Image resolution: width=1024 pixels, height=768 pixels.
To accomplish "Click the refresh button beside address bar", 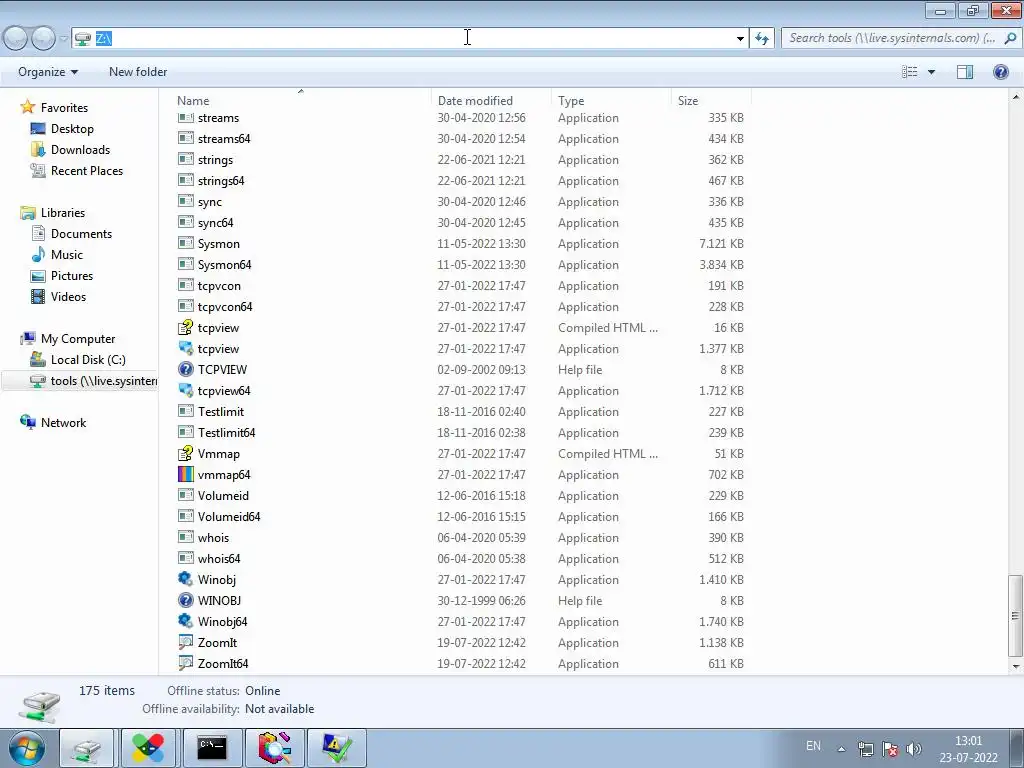I will (x=762, y=39).
